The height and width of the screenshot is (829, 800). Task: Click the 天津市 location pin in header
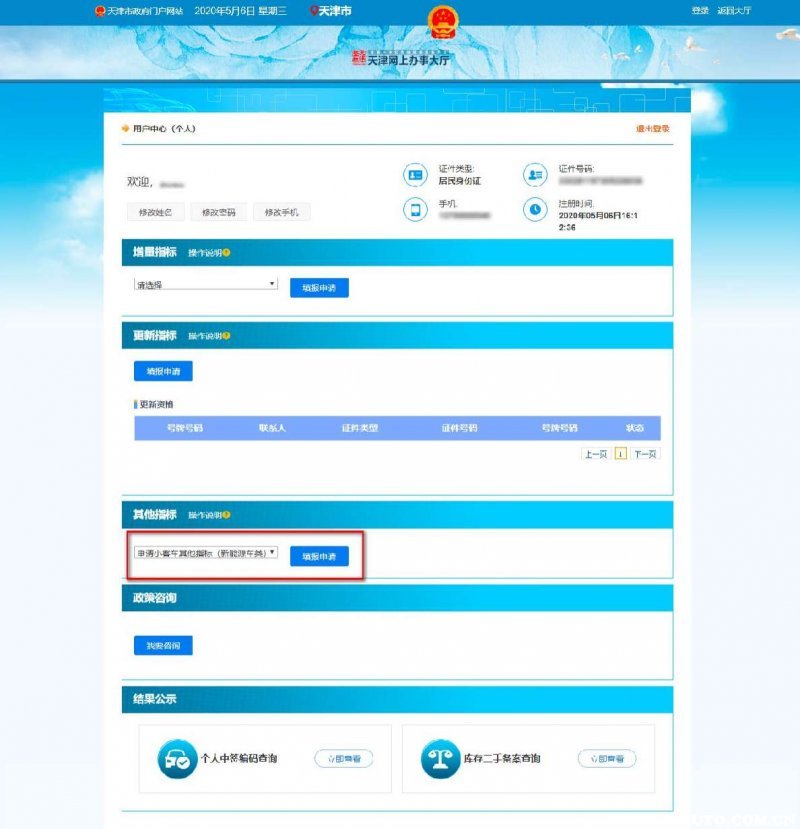click(x=316, y=11)
